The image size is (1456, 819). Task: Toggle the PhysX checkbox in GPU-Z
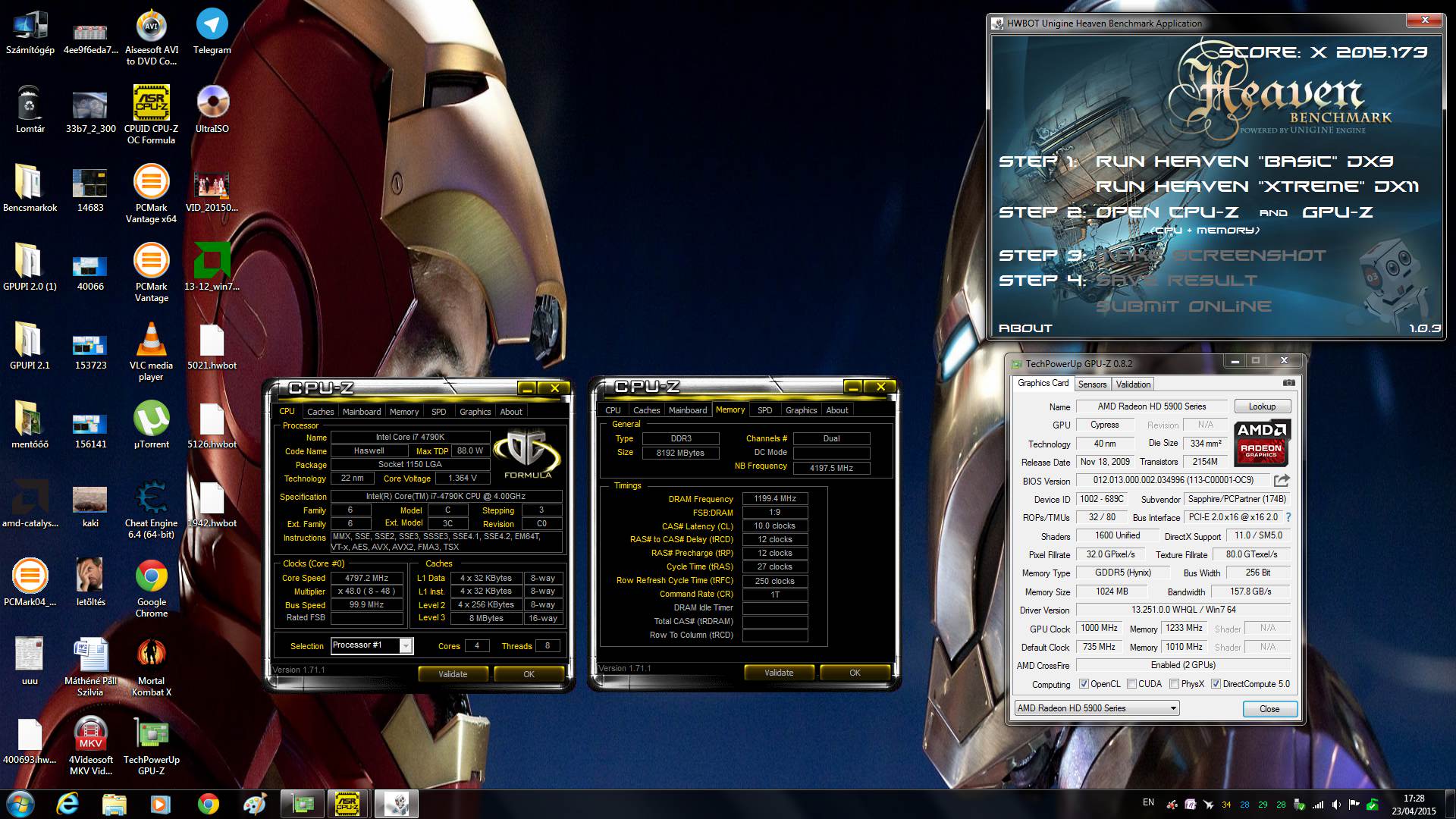click(1174, 684)
